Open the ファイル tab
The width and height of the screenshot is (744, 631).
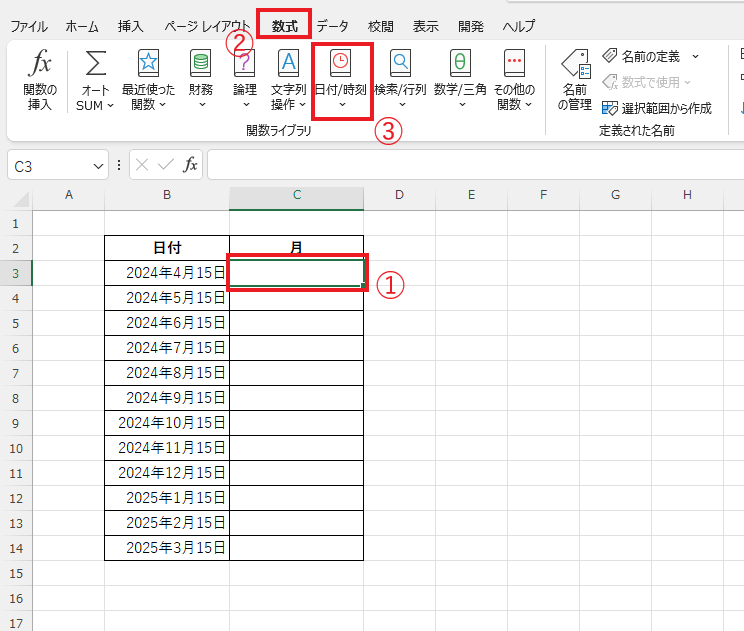tap(29, 26)
